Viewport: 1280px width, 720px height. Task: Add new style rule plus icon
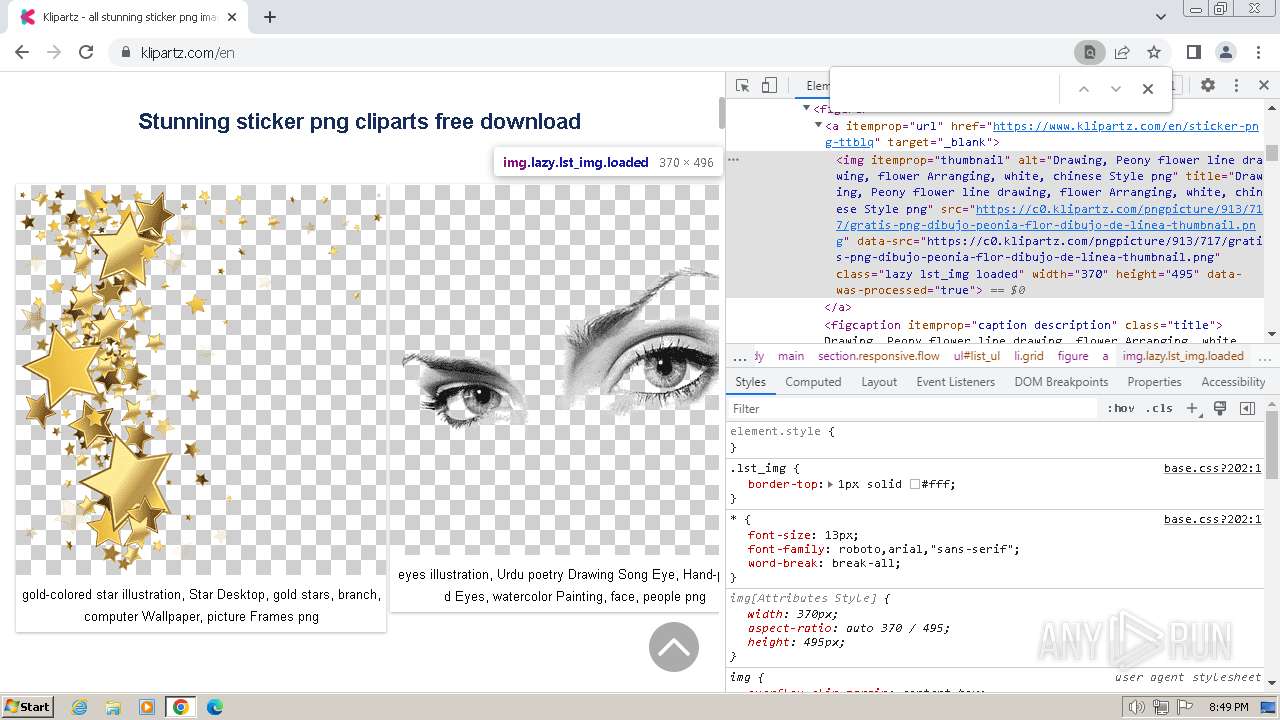[1192, 408]
